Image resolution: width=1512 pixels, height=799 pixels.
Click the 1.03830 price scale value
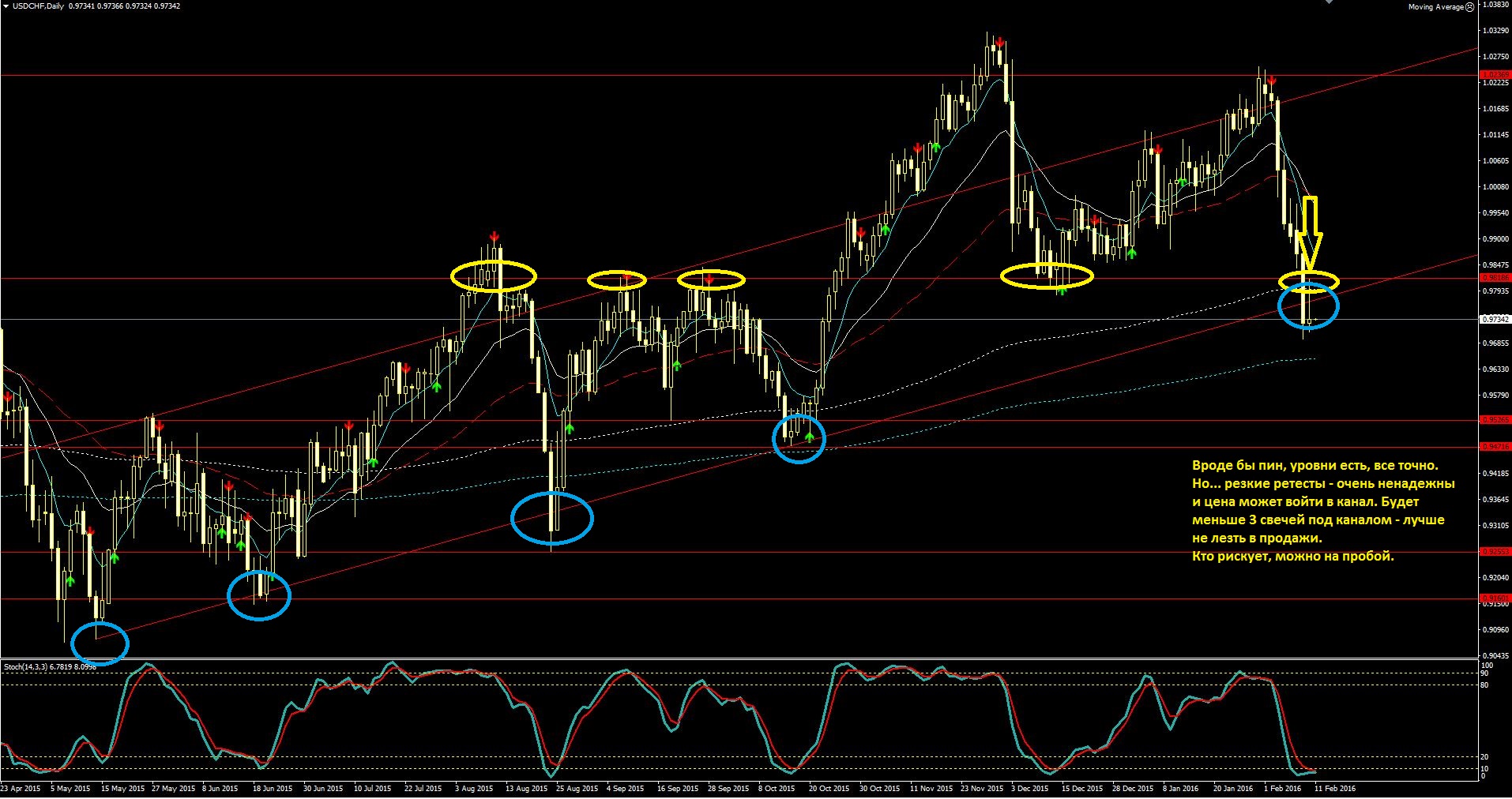tap(1495, 5)
